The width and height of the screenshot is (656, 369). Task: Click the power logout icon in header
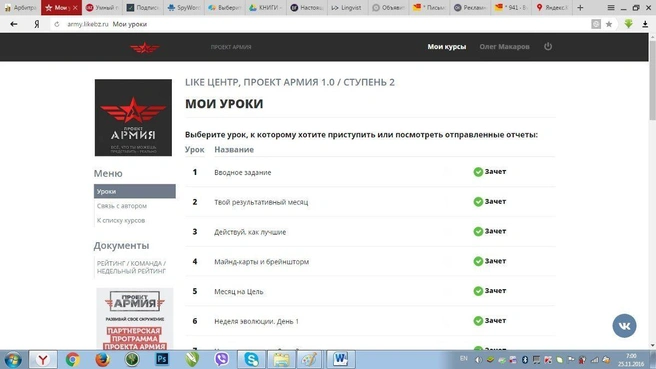pos(548,46)
